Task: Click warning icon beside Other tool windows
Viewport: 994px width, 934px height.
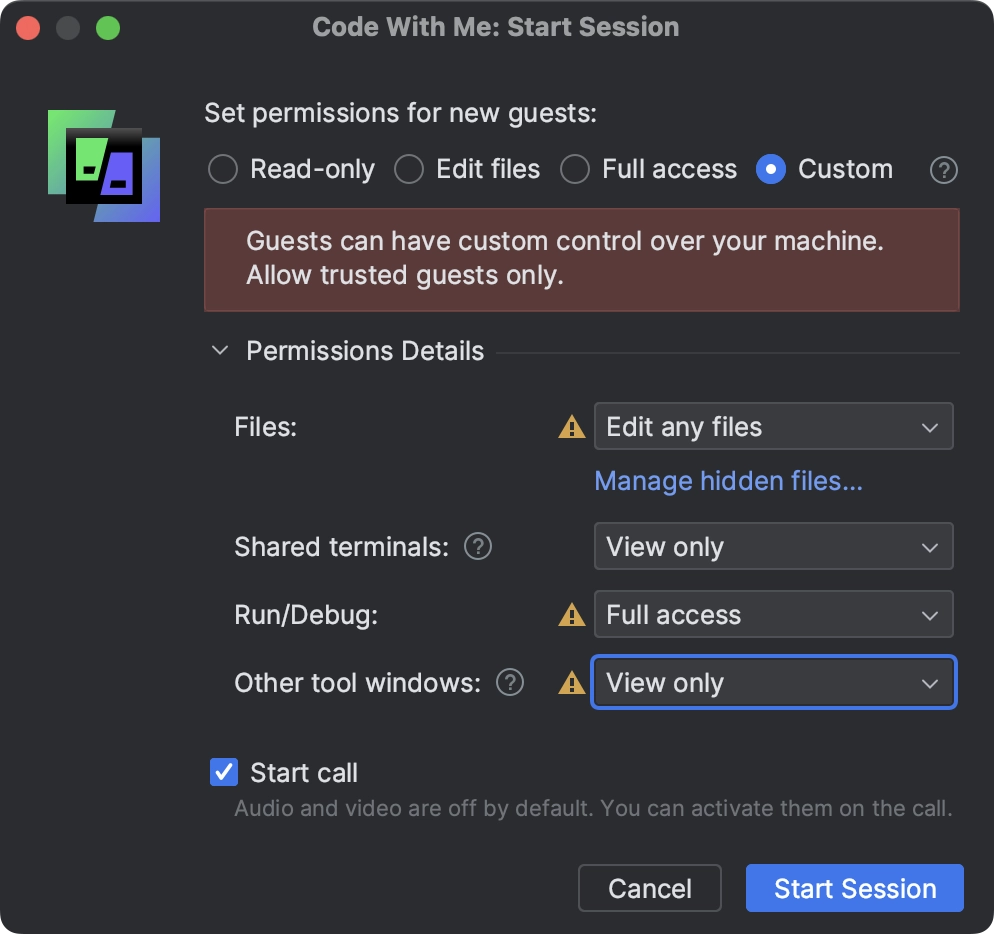Action: tap(571, 683)
